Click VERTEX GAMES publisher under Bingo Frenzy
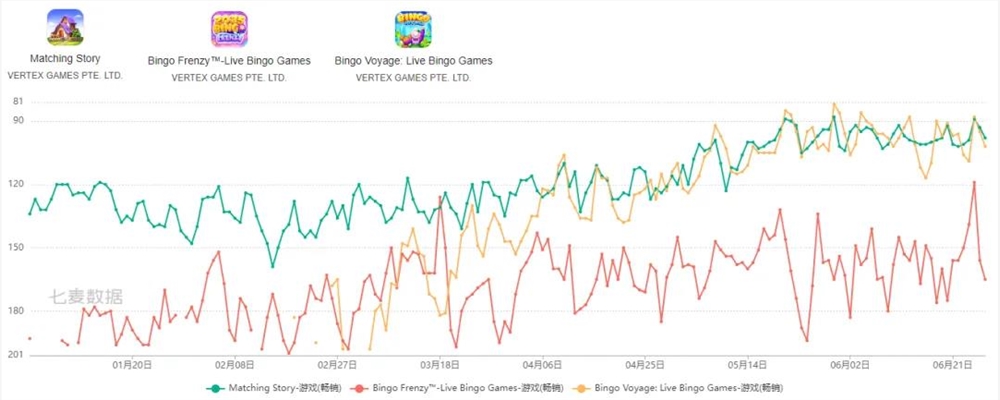The width and height of the screenshot is (1000, 400). [x=229, y=78]
